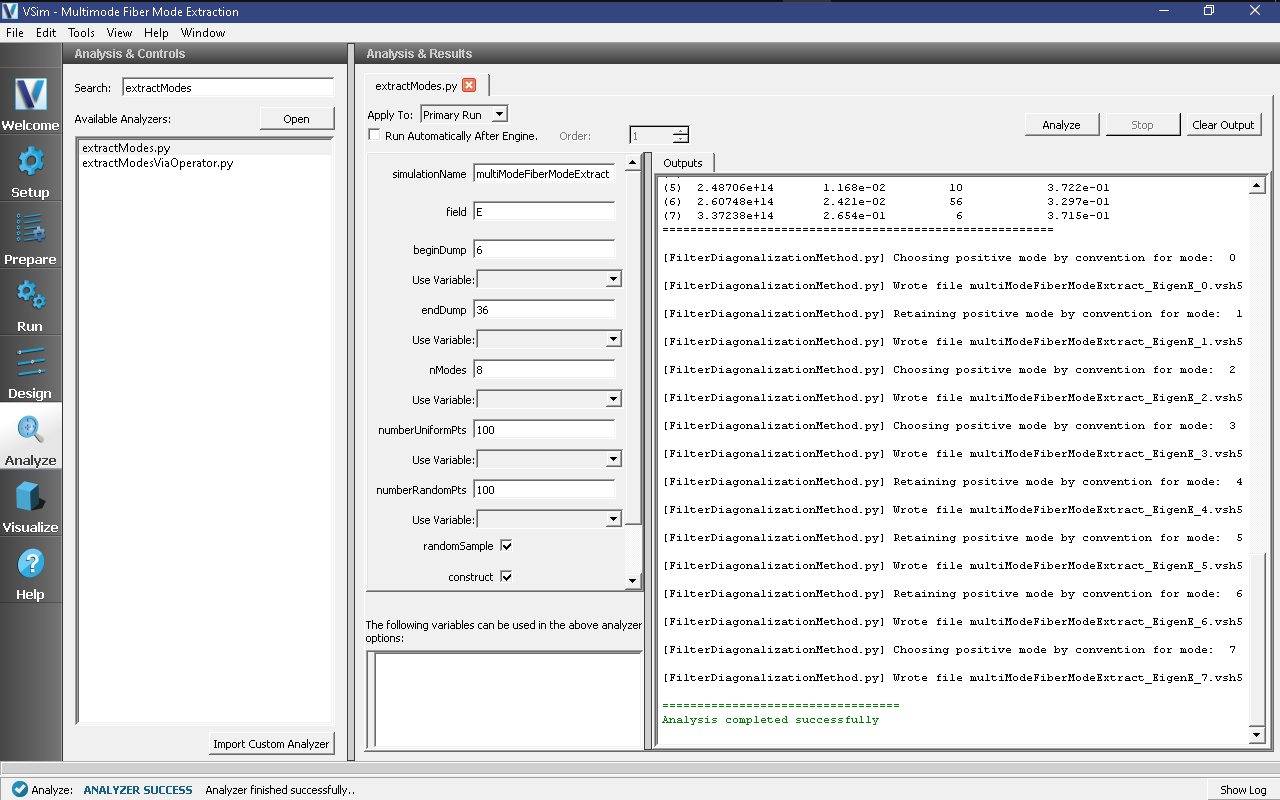Toggle Run Automatically After Engine checkbox

(x=374, y=136)
